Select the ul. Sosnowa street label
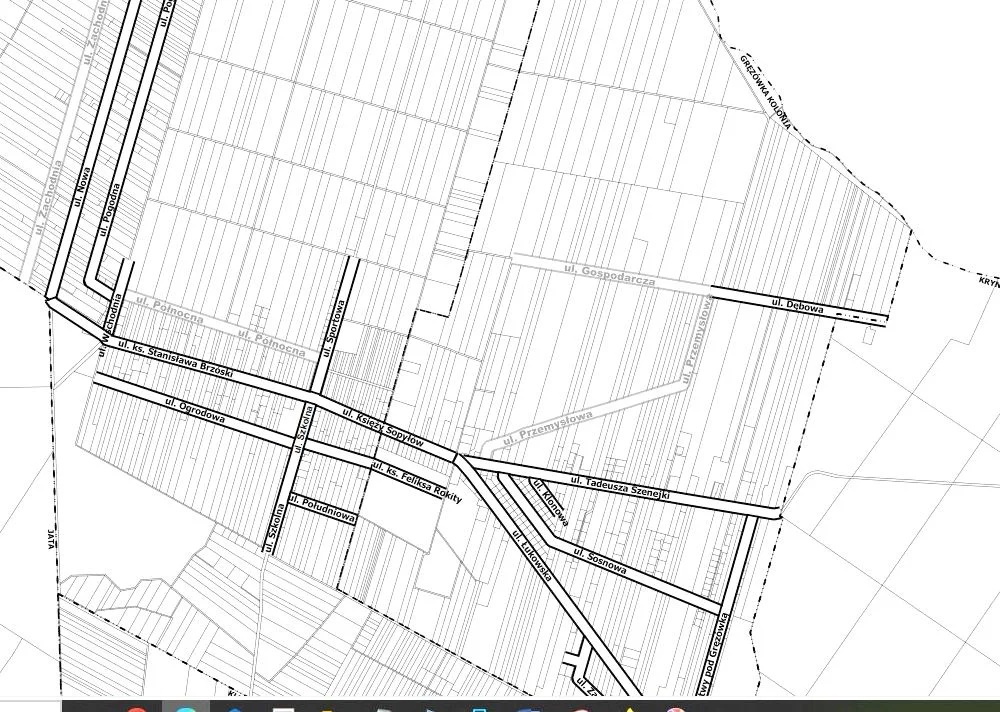The height and width of the screenshot is (712, 1000). (600, 560)
